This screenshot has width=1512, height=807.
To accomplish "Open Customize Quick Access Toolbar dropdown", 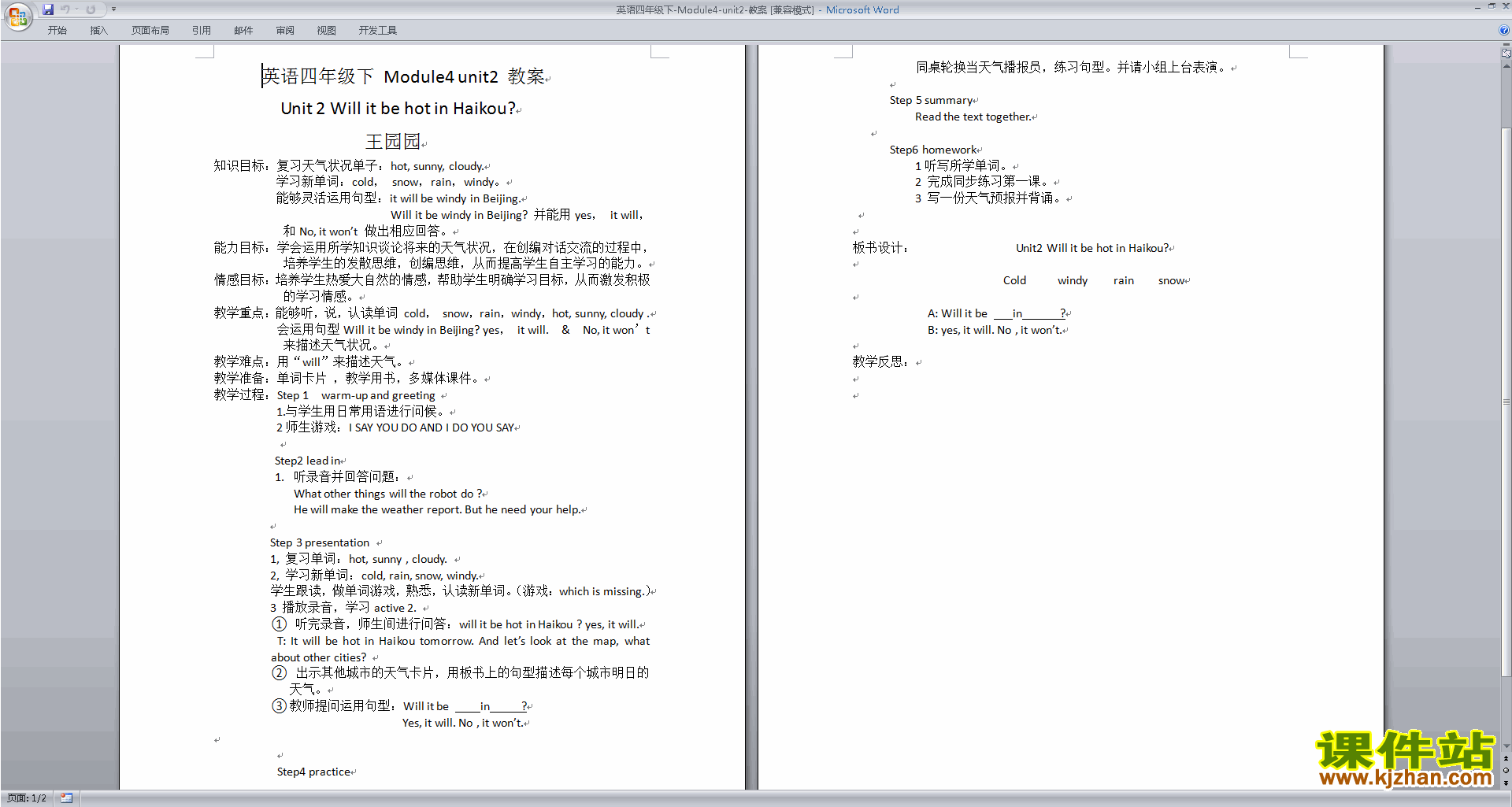I will pyautogui.click(x=113, y=9).
